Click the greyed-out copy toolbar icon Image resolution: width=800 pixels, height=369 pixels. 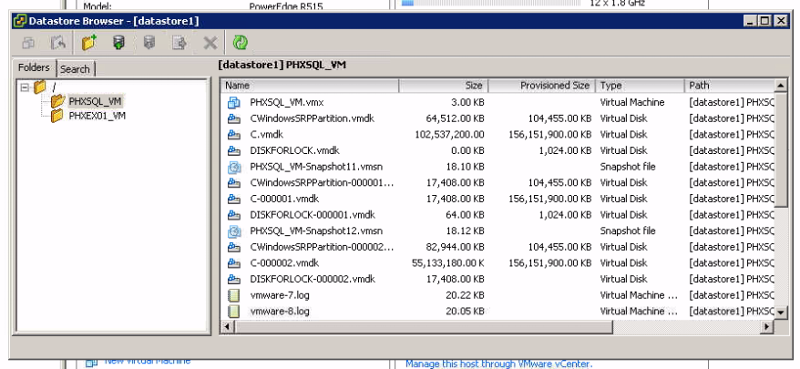coord(28,43)
